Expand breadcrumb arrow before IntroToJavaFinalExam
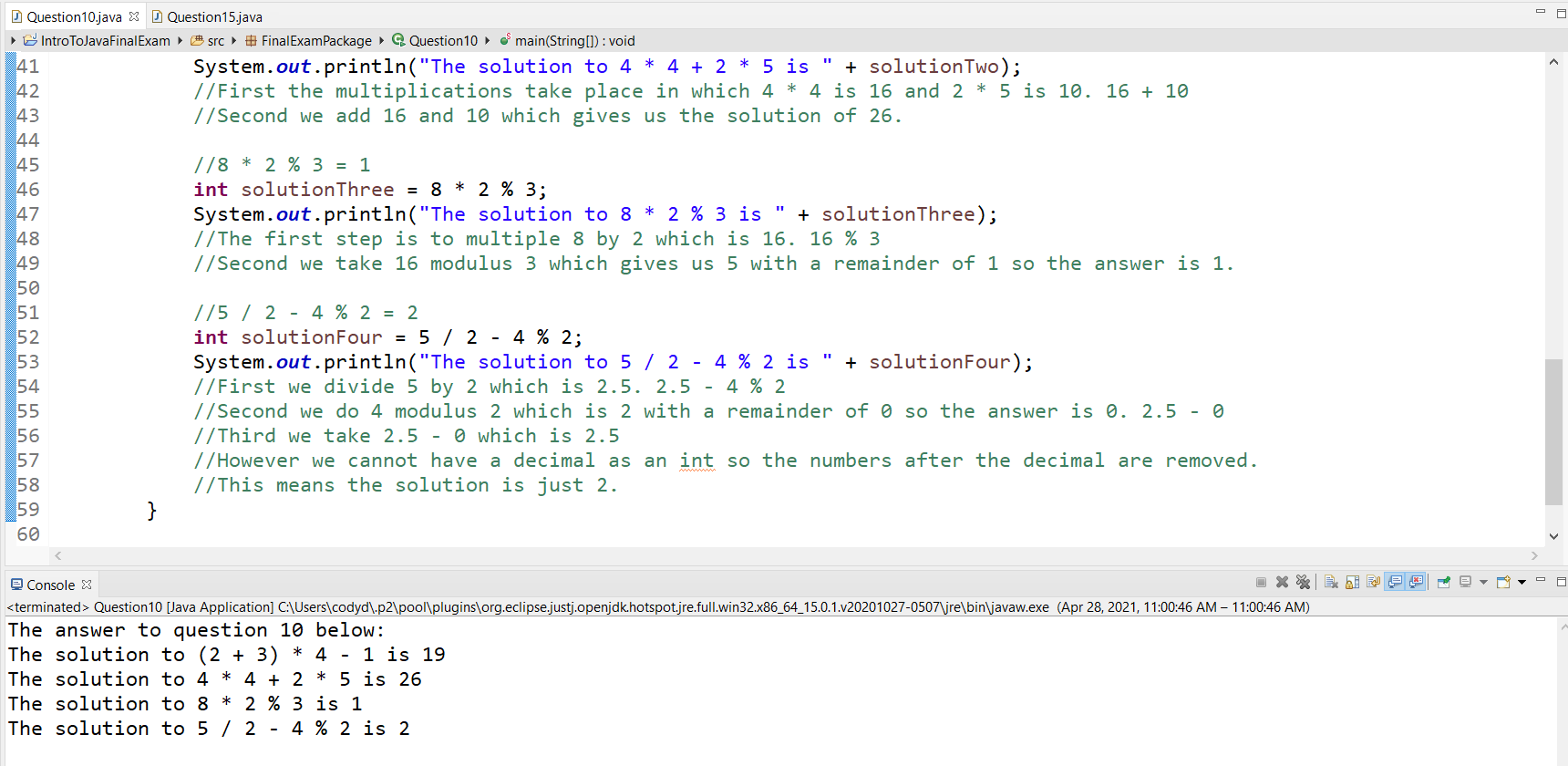Viewport: 1568px width, 766px height. point(13,40)
